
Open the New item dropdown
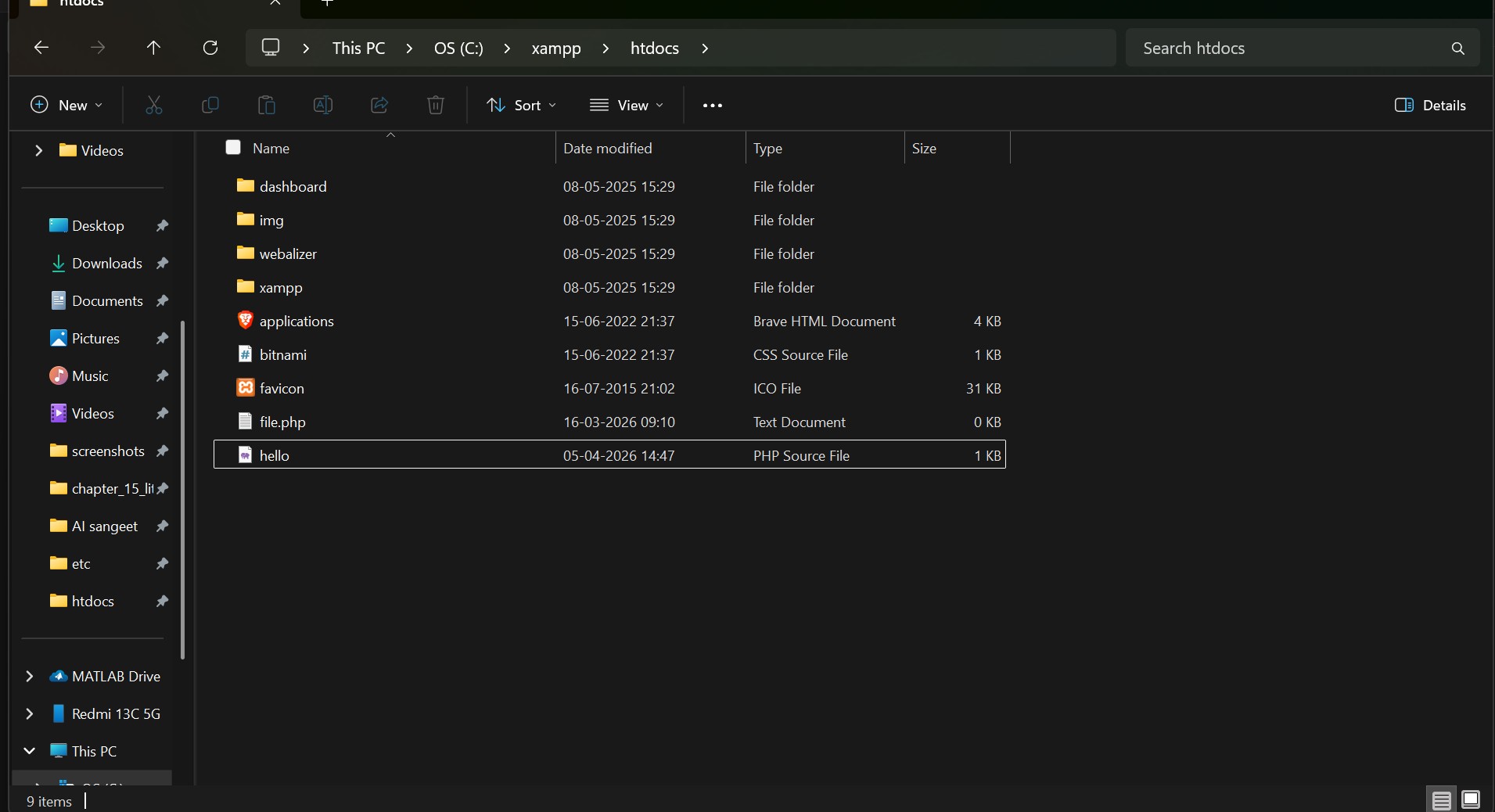click(66, 105)
